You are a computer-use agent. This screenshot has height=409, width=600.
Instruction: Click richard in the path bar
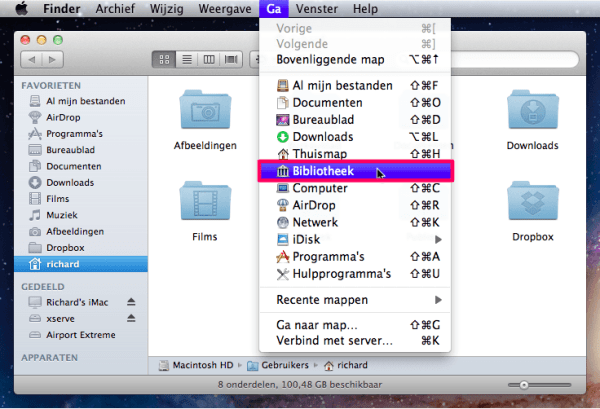[346, 365]
